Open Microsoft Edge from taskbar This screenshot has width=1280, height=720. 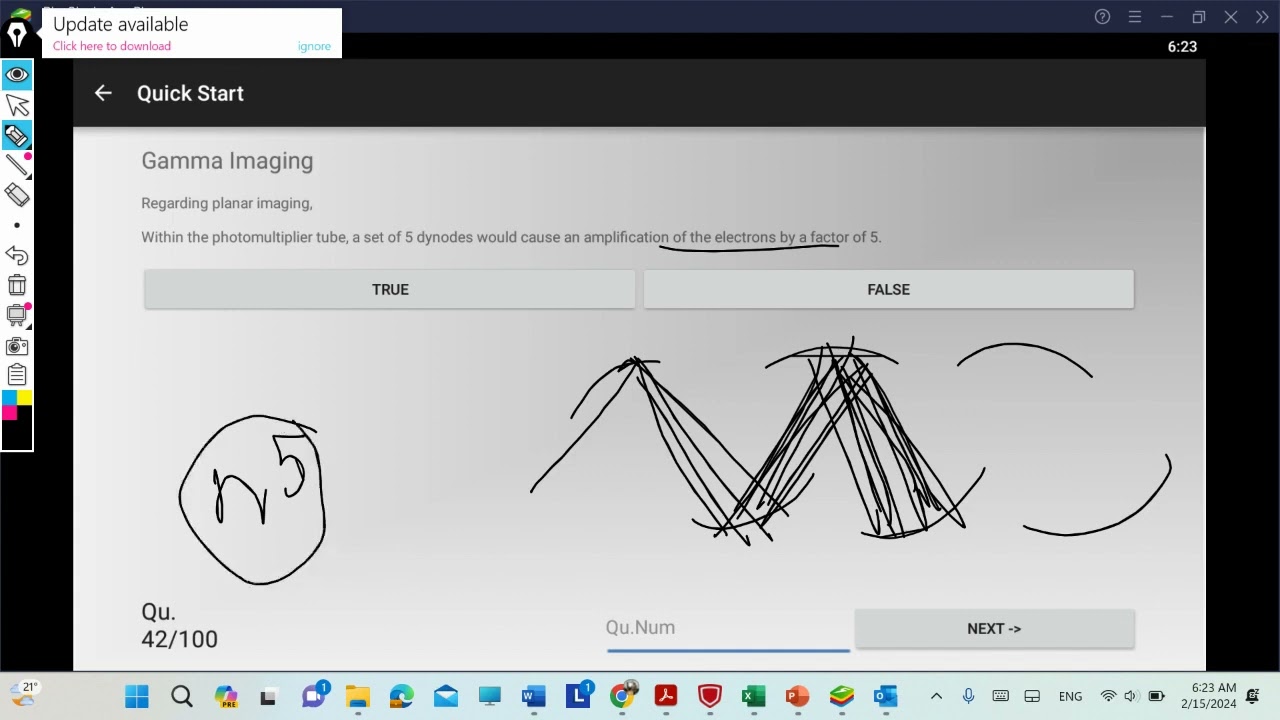[x=401, y=696]
